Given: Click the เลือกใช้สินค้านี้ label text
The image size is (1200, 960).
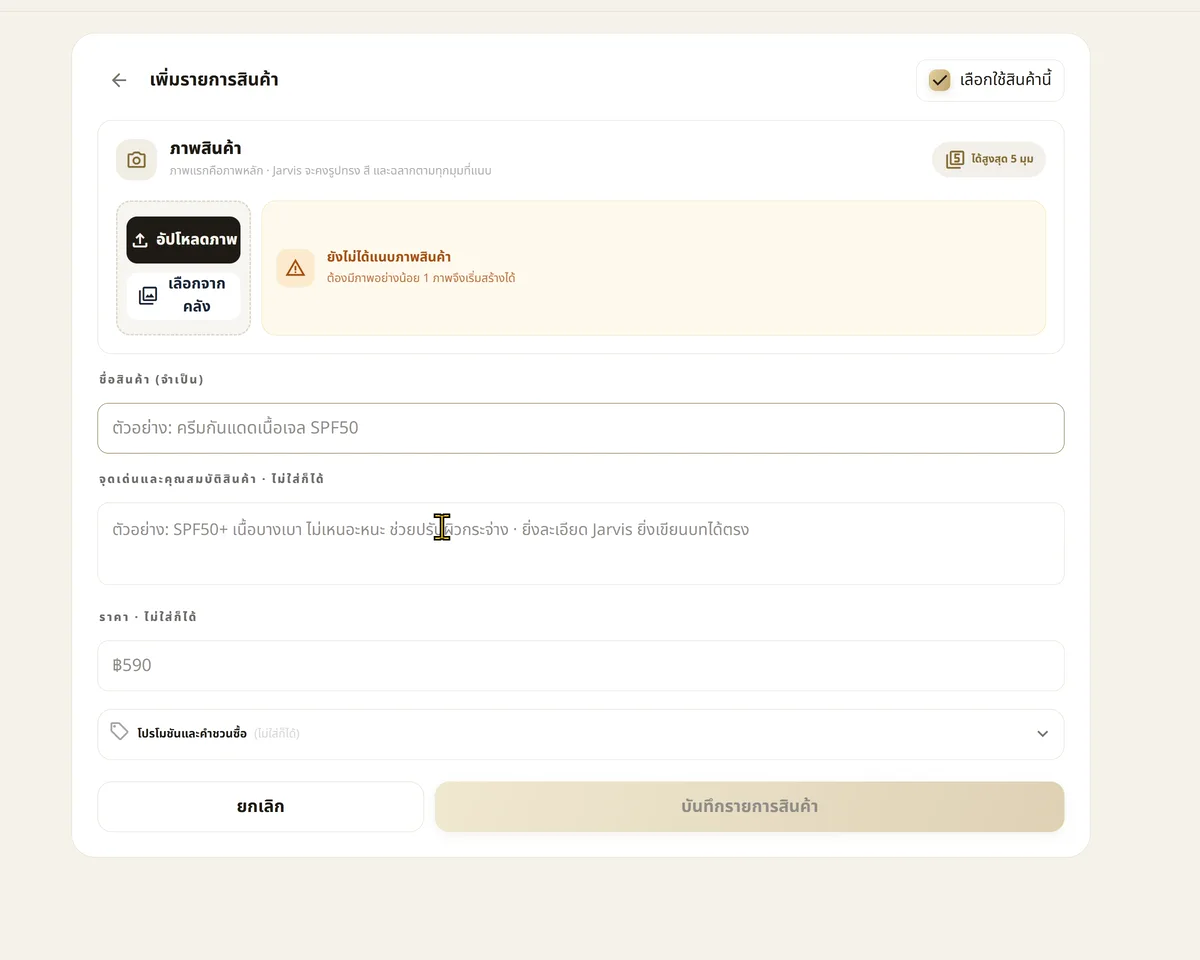Looking at the screenshot, I should point(1005,80).
